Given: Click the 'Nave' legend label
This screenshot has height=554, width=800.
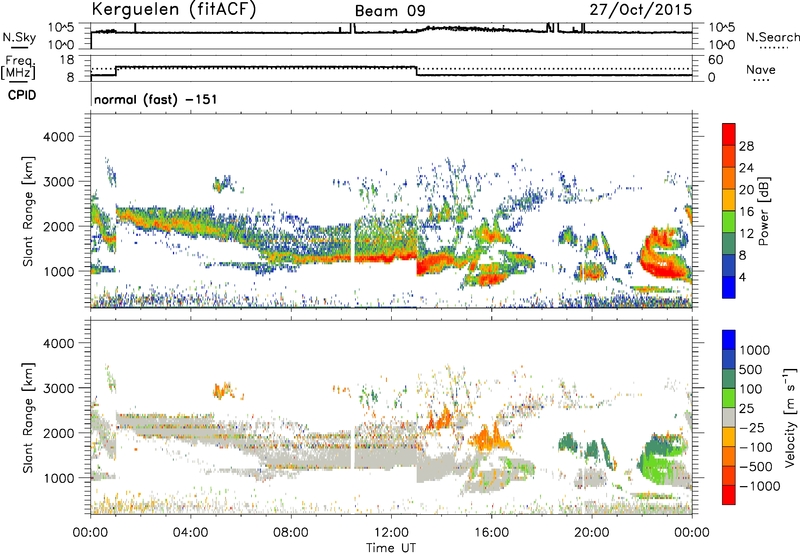Looking at the screenshot, I should tap(761, 69).
